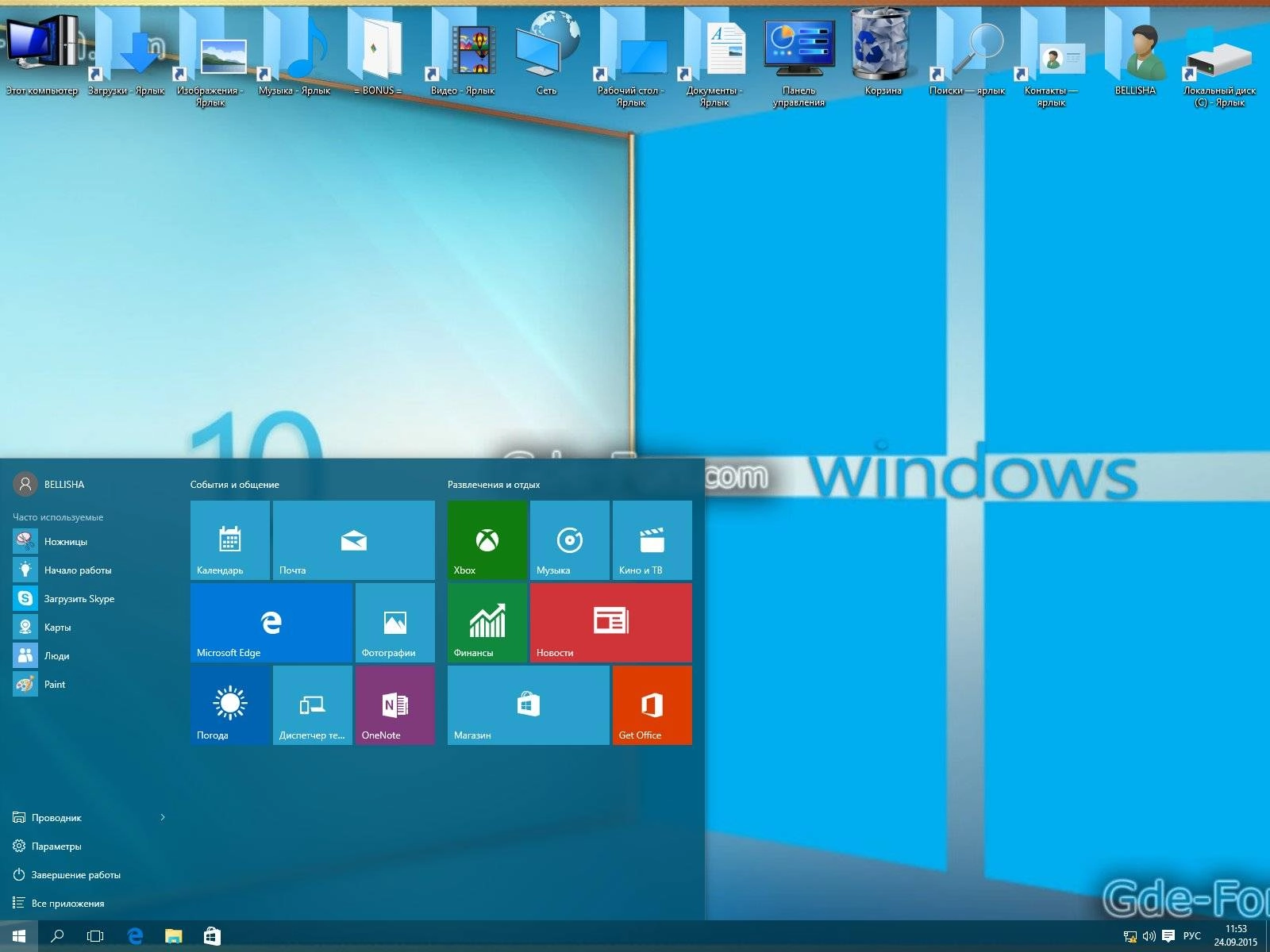This screenshot has height=952, width=1270.
Task: Select Этот компьютер desktop icon
Action: (42, 54)
